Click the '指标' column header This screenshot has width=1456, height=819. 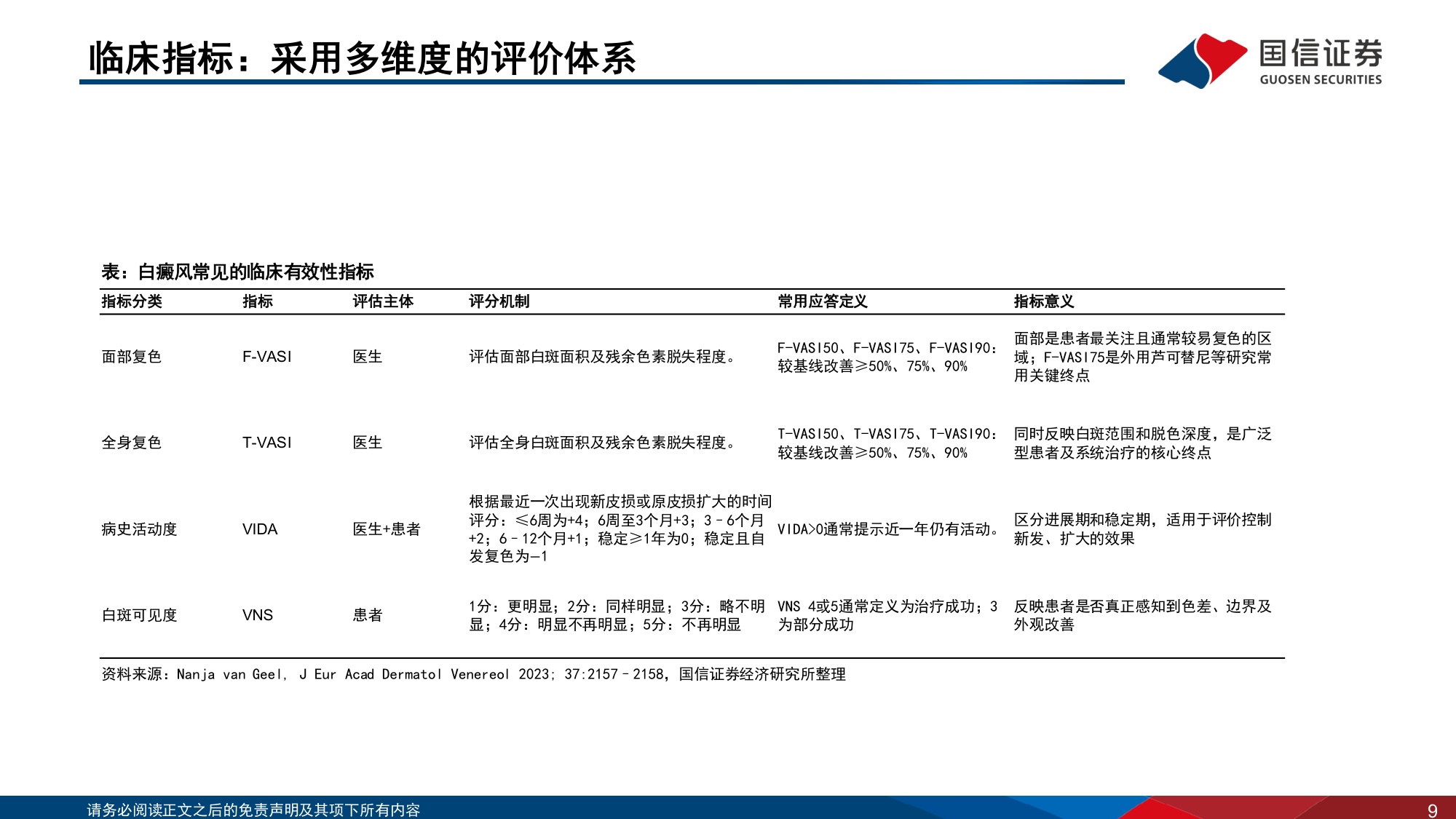tap(258, 301)
